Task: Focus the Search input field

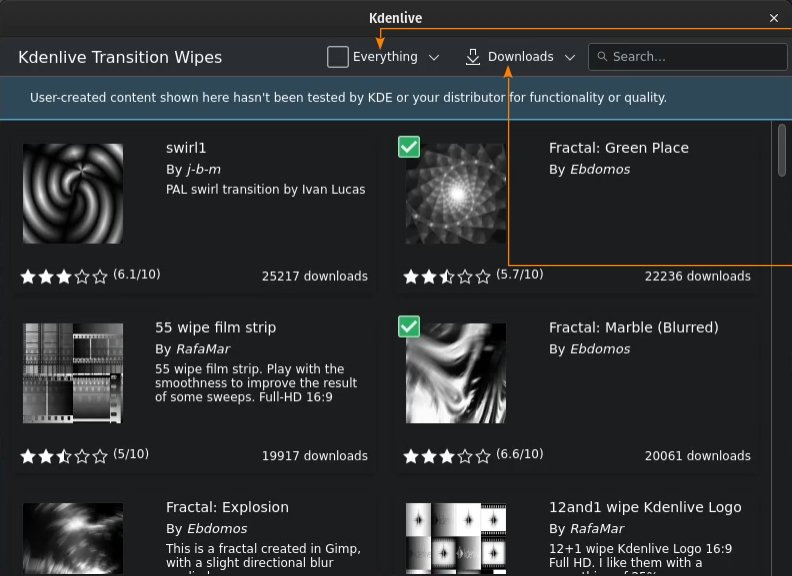Action: [687, 57]
